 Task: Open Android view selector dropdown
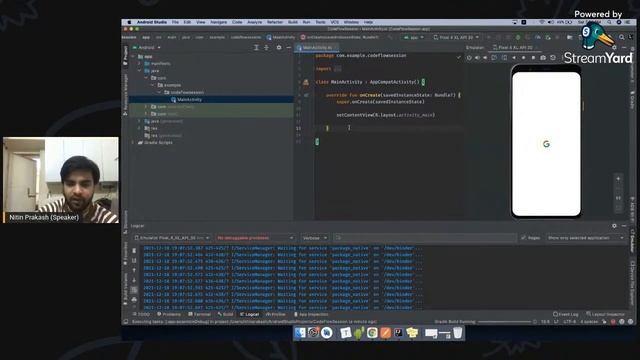click(147, 48)
